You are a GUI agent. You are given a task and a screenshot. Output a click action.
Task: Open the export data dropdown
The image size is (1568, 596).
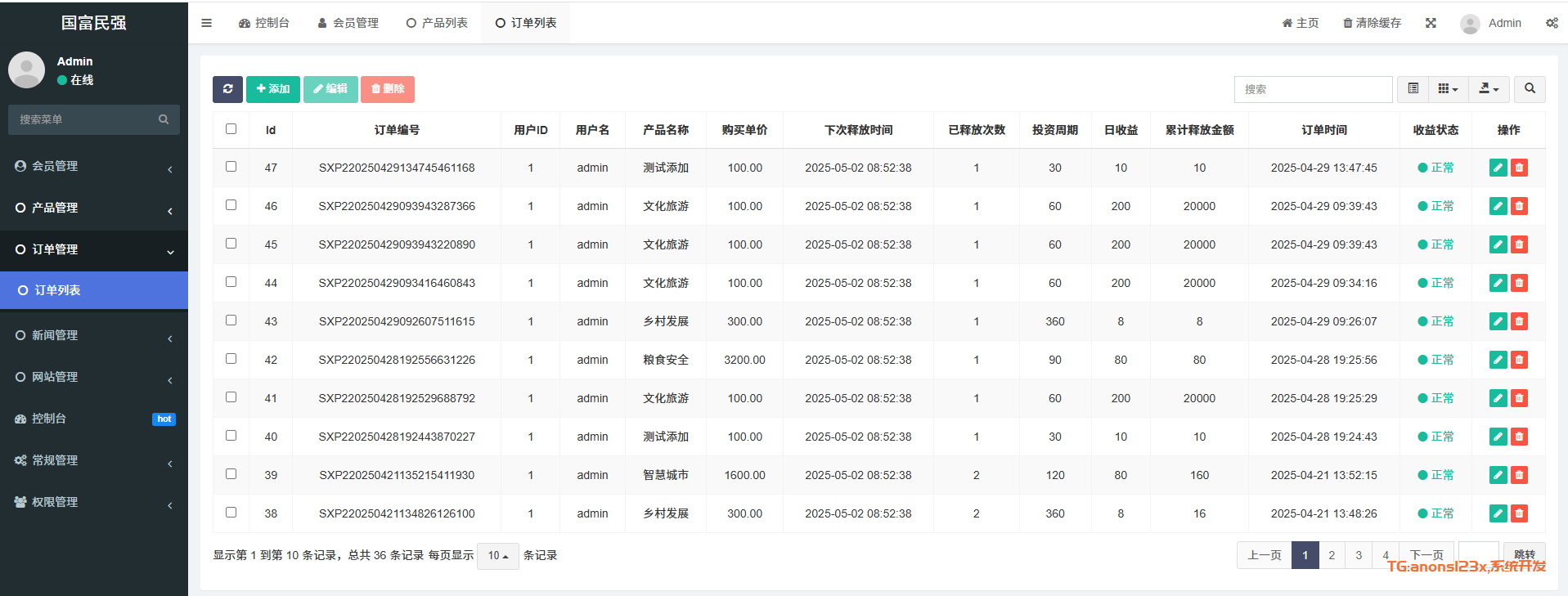(x=1489, y=89)
